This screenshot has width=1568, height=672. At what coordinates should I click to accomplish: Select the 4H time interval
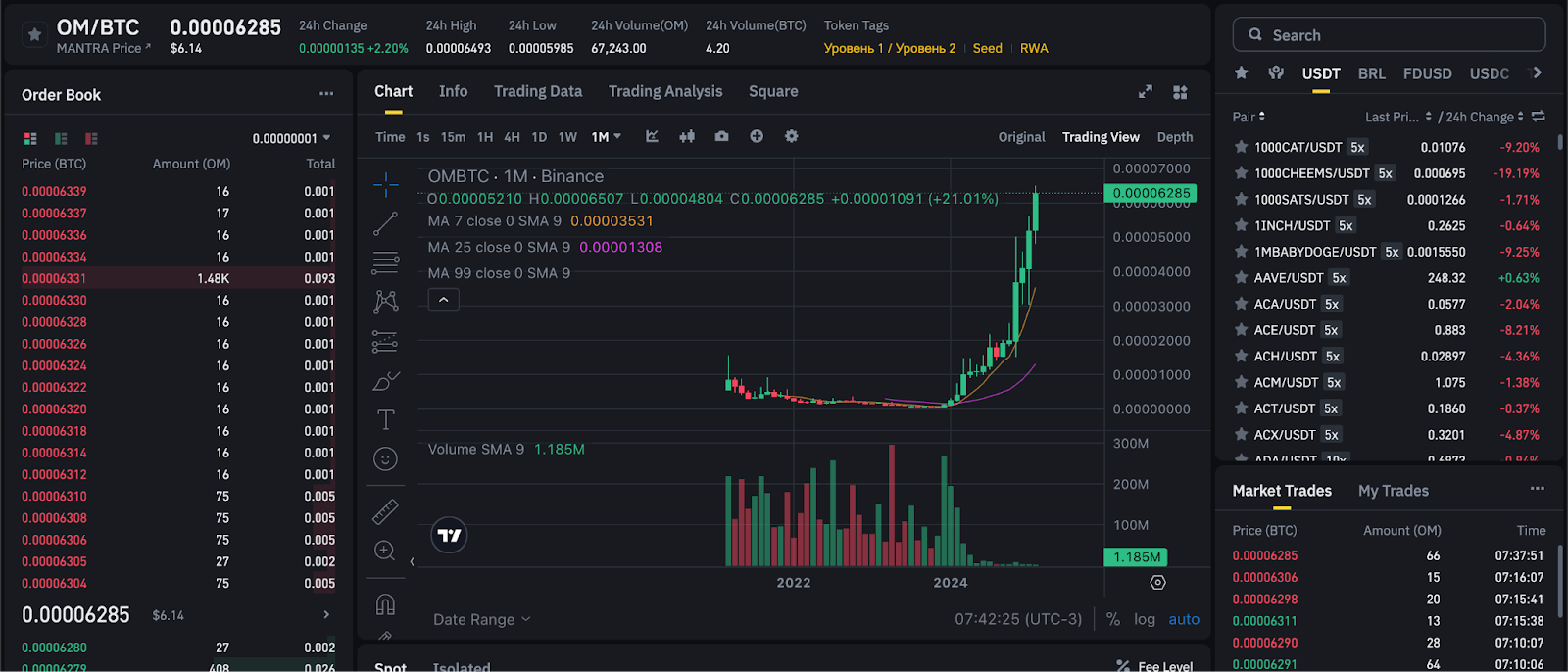tap(512, 137)
